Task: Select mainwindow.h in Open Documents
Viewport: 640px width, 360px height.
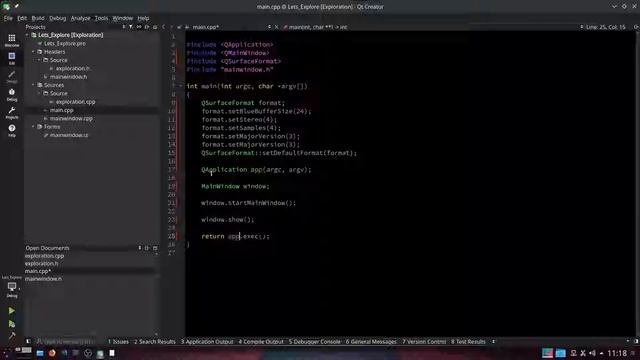Action: tap(43, 279)
